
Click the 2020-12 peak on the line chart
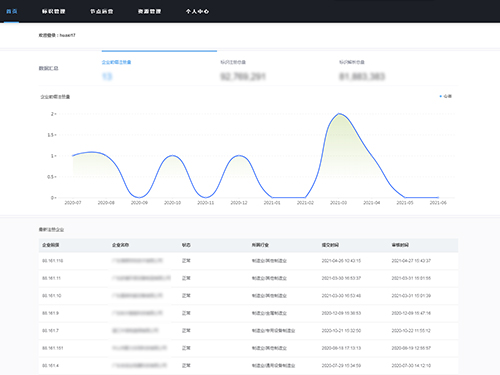tap(239, 155)
